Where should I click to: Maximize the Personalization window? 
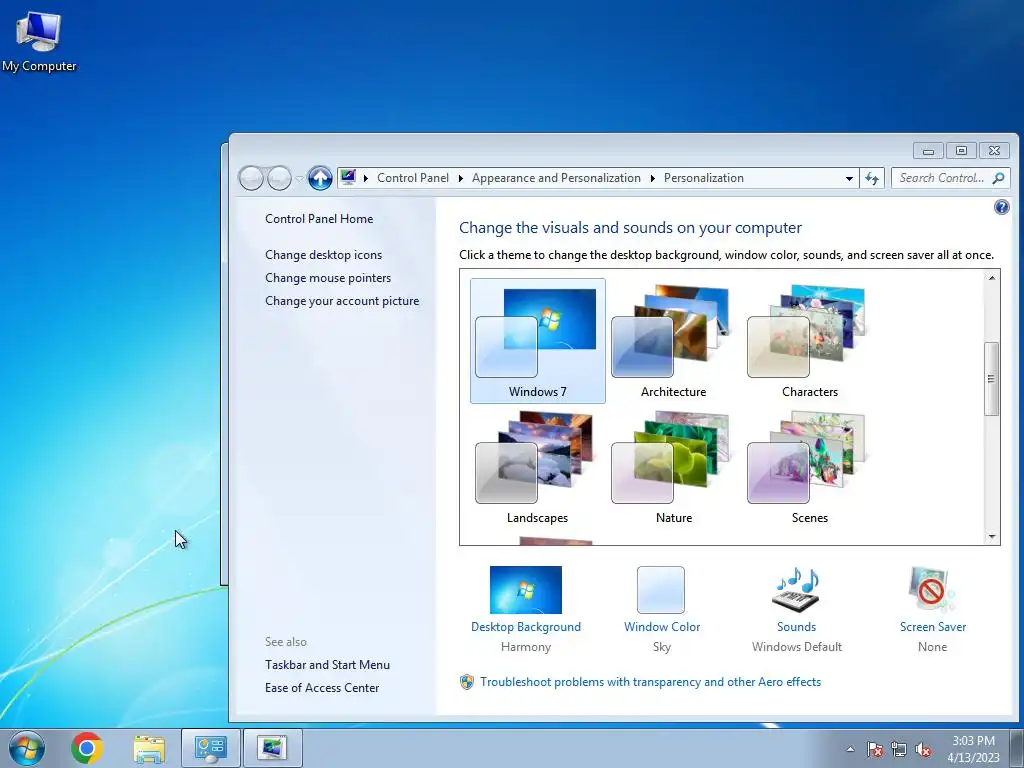(961, 151)
